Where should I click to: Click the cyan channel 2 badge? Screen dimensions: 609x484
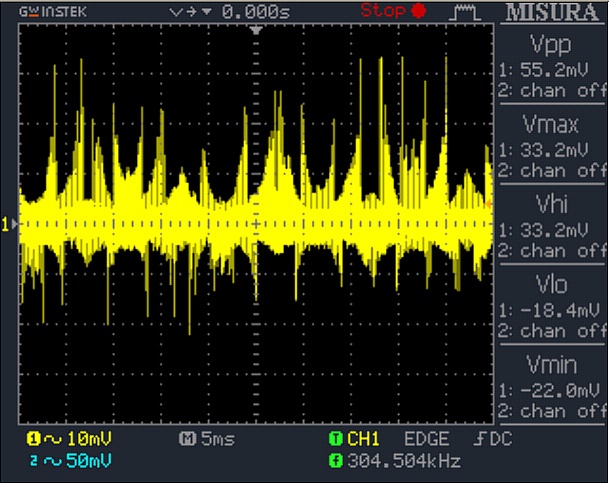pyautogui.click(x=34, y=461)
